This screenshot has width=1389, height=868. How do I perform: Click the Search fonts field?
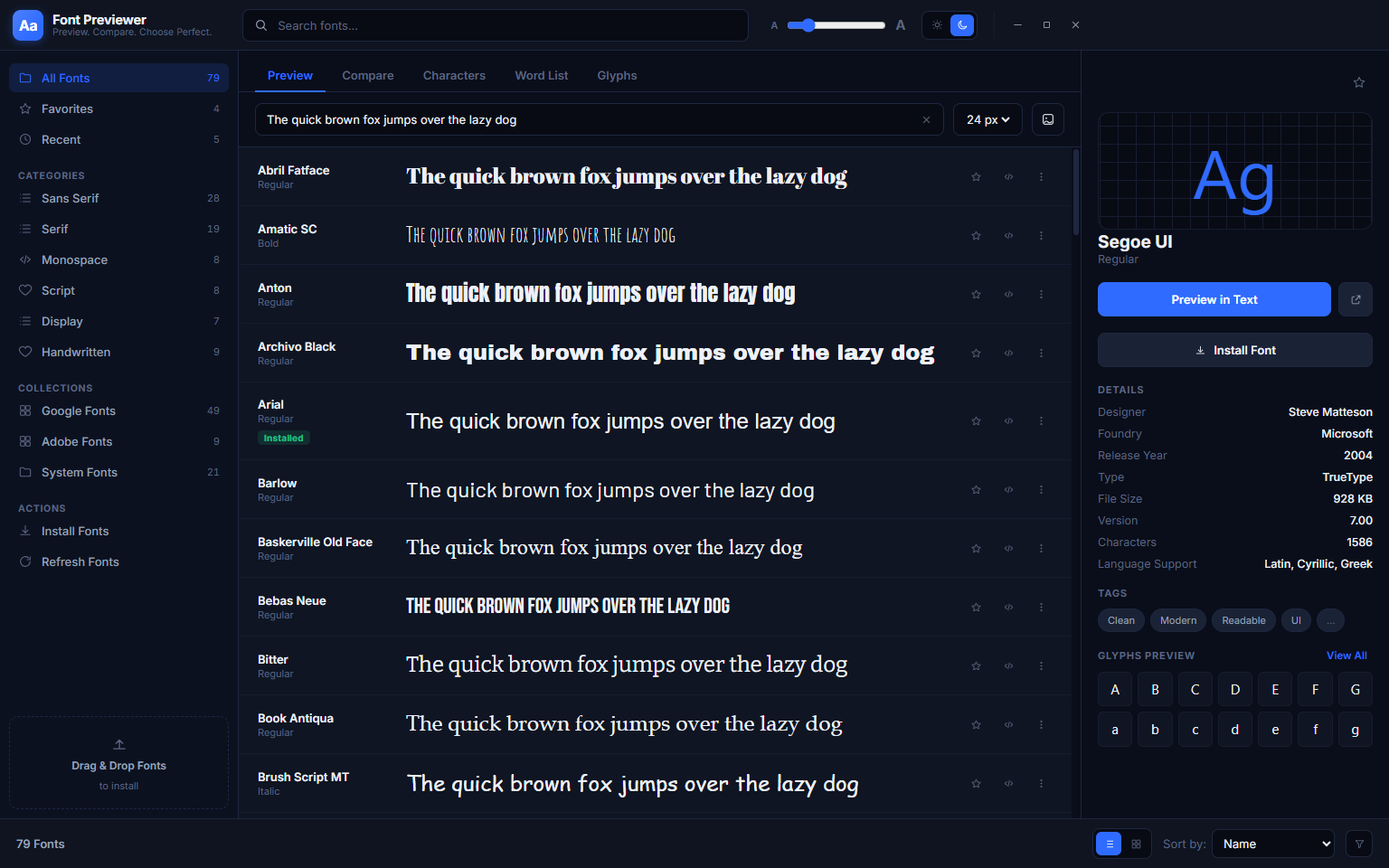pos(496,25)
